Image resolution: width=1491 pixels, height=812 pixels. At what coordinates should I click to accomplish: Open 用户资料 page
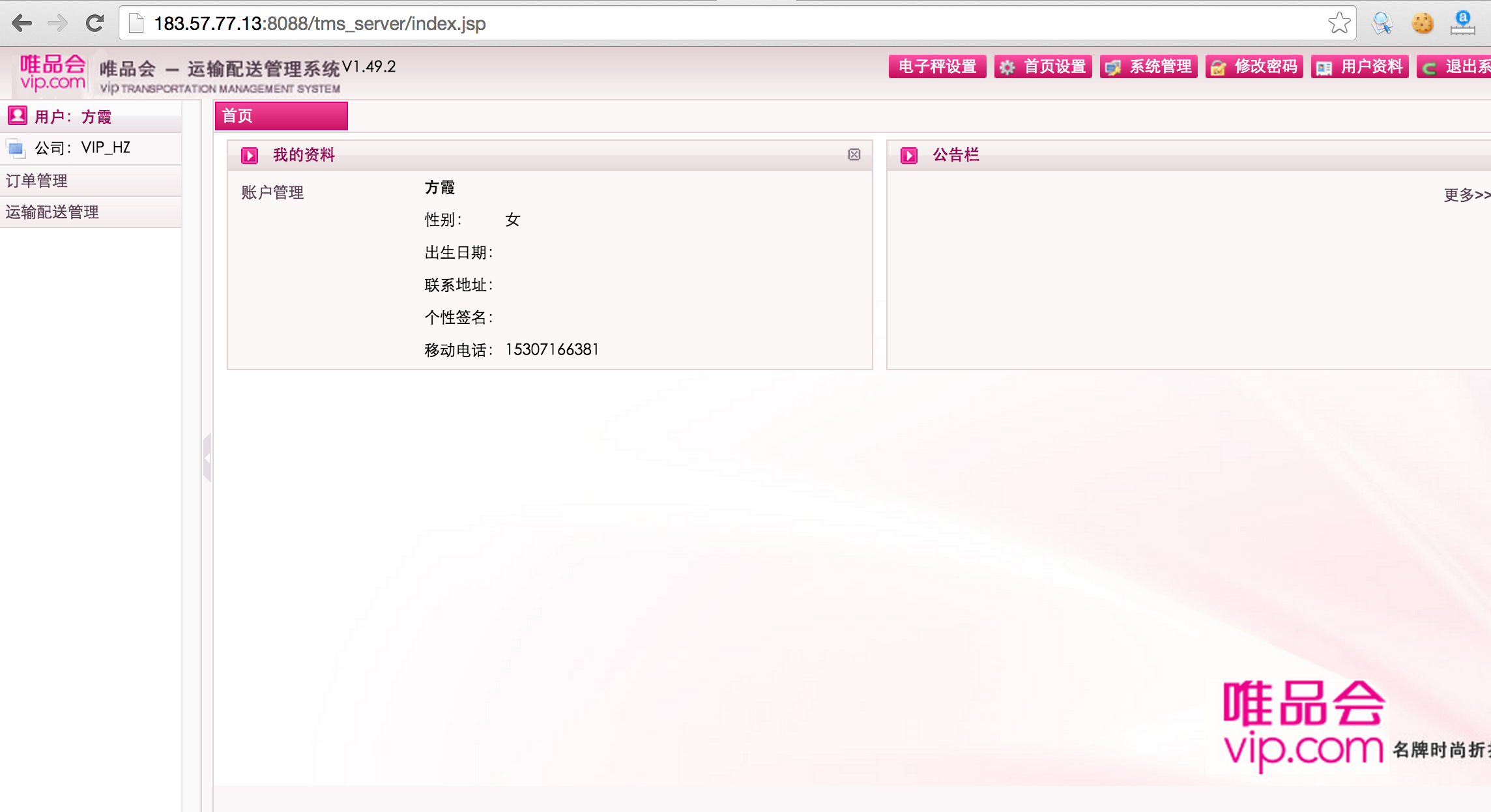tap(1360, 66)
